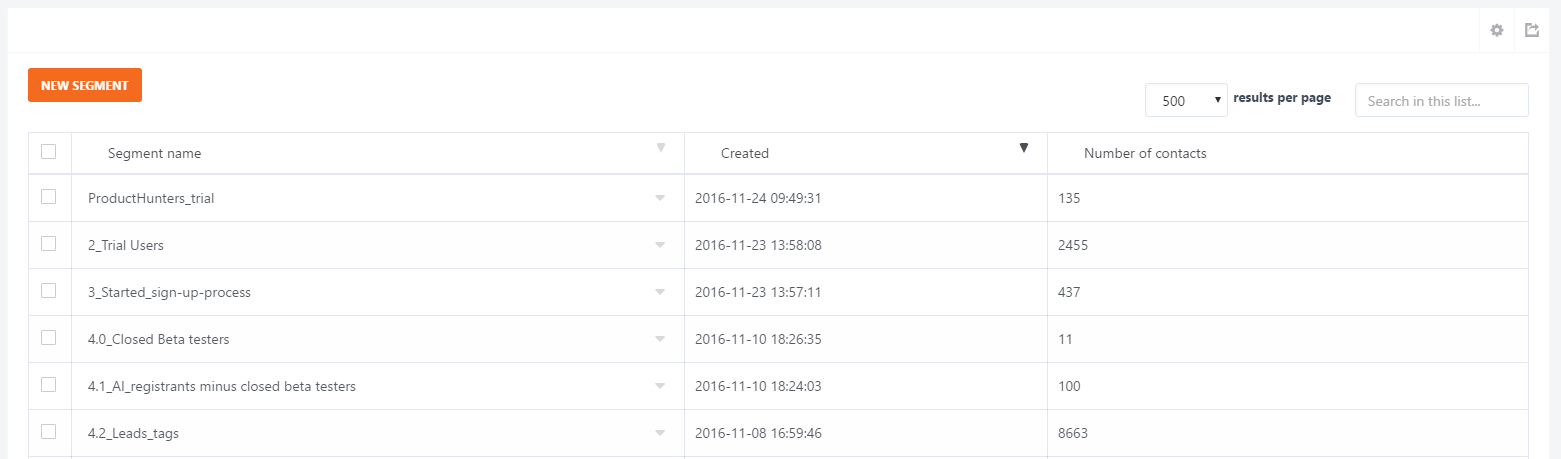
Task: Check the ProductHunters_trial row checkbox
Action: point(48,197)
